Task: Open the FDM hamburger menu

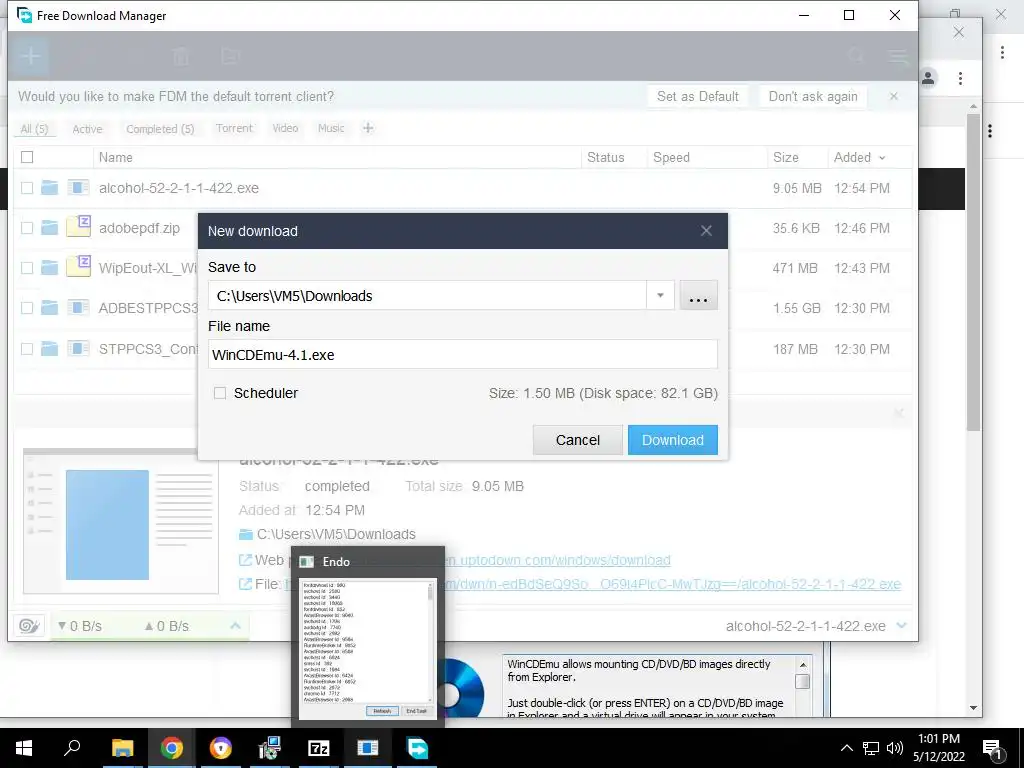Action: coord(899,57)
